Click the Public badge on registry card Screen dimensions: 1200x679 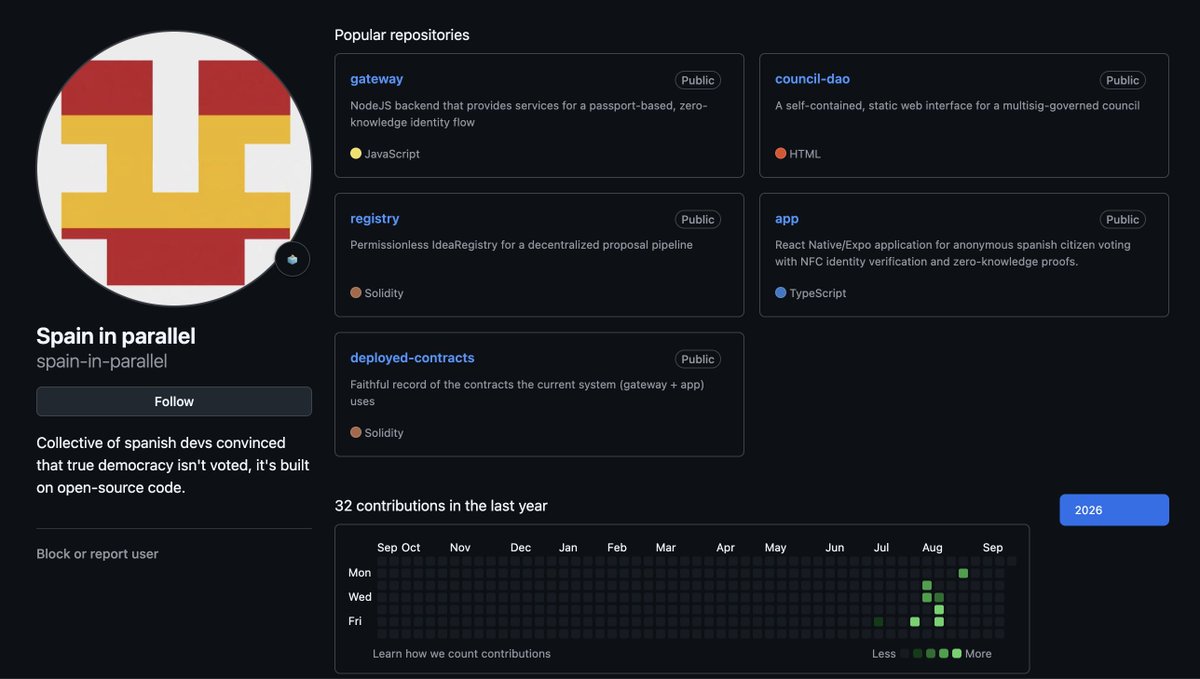point(698,220)
